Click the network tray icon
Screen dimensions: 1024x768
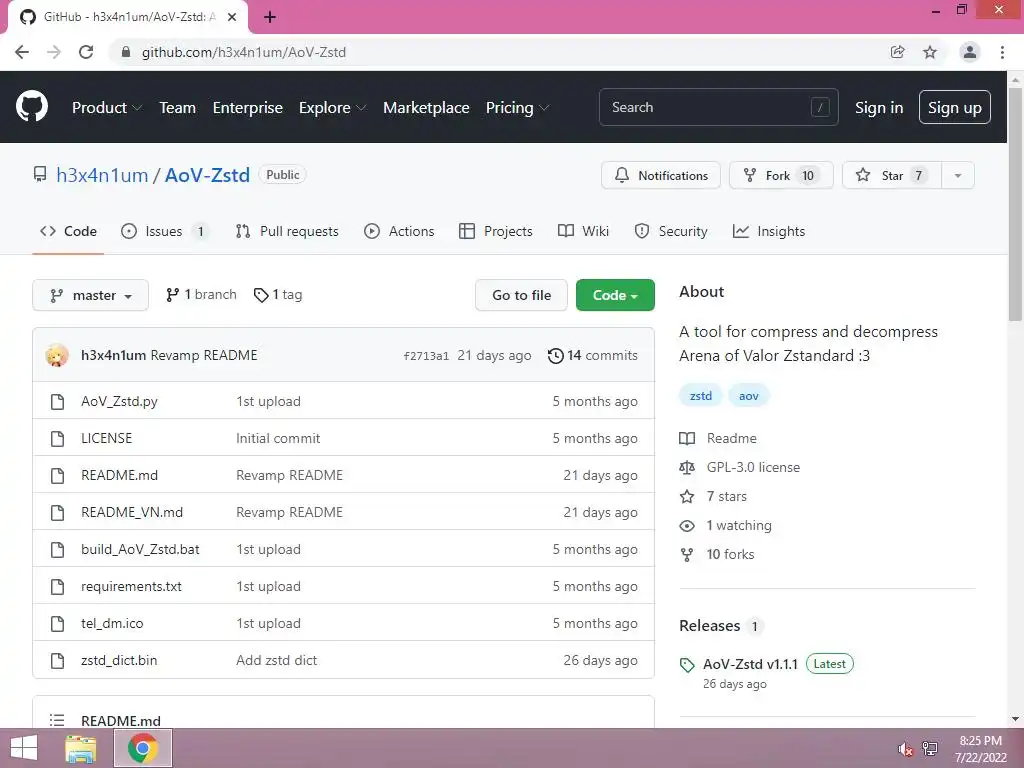(930, 749)
